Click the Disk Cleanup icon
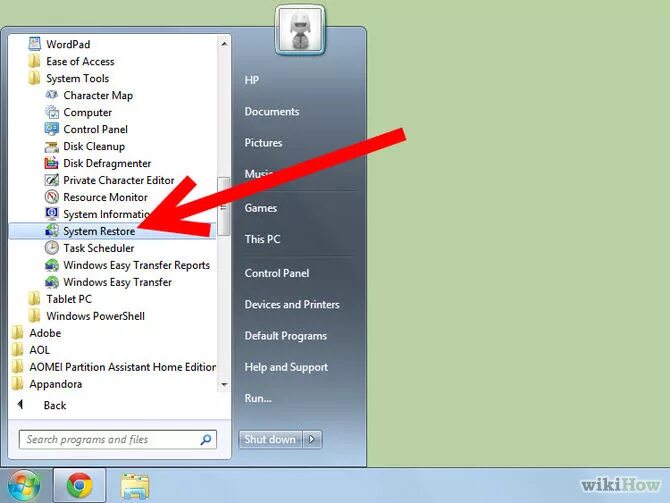Screen dimensions: 670x503 pyautogui.click(x=52, y=146)
